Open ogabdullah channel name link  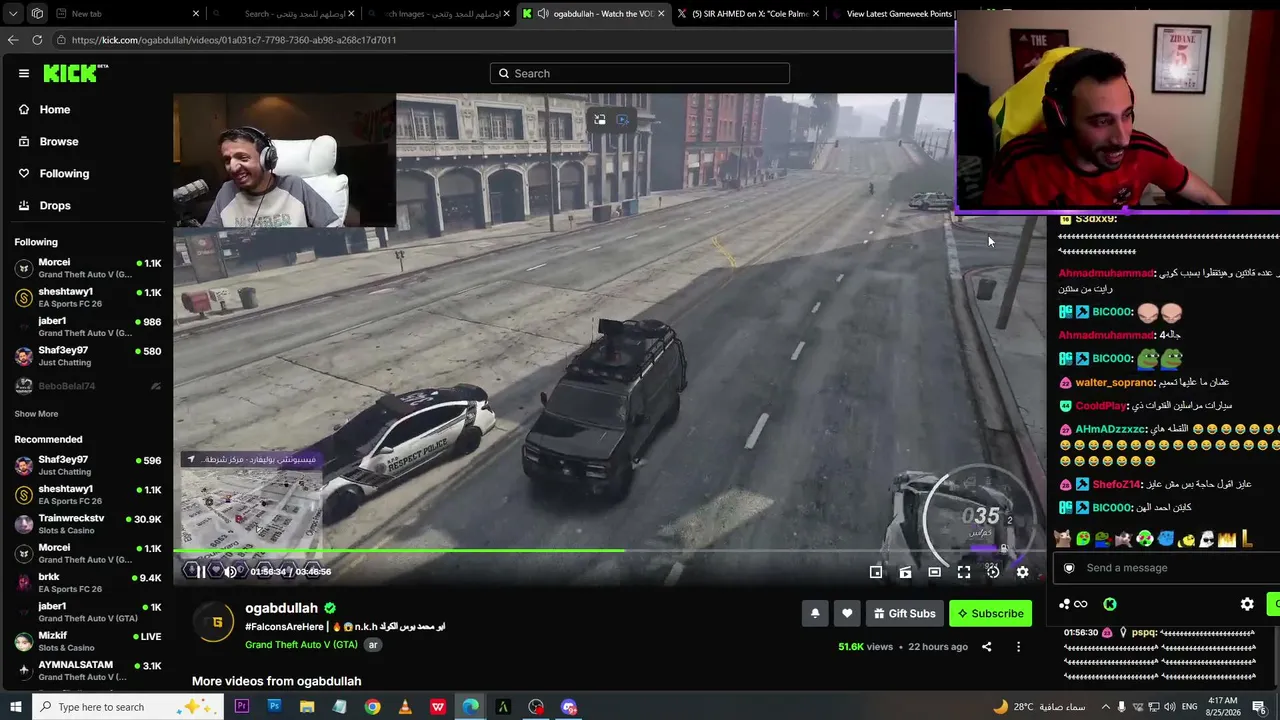(x=281, y=608)
